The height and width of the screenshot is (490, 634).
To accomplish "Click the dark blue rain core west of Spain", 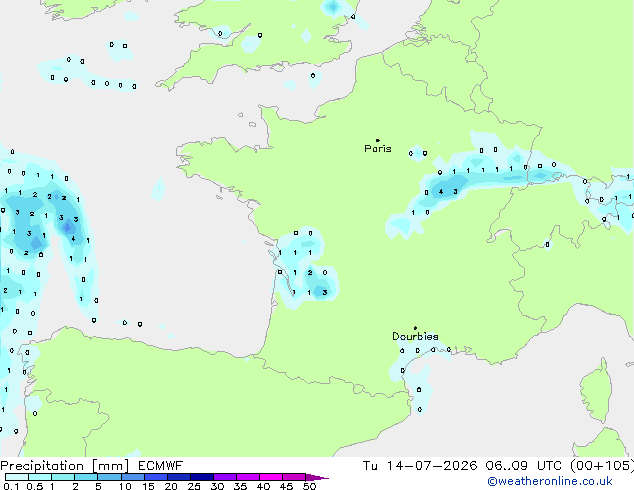I will pos(68,227).
